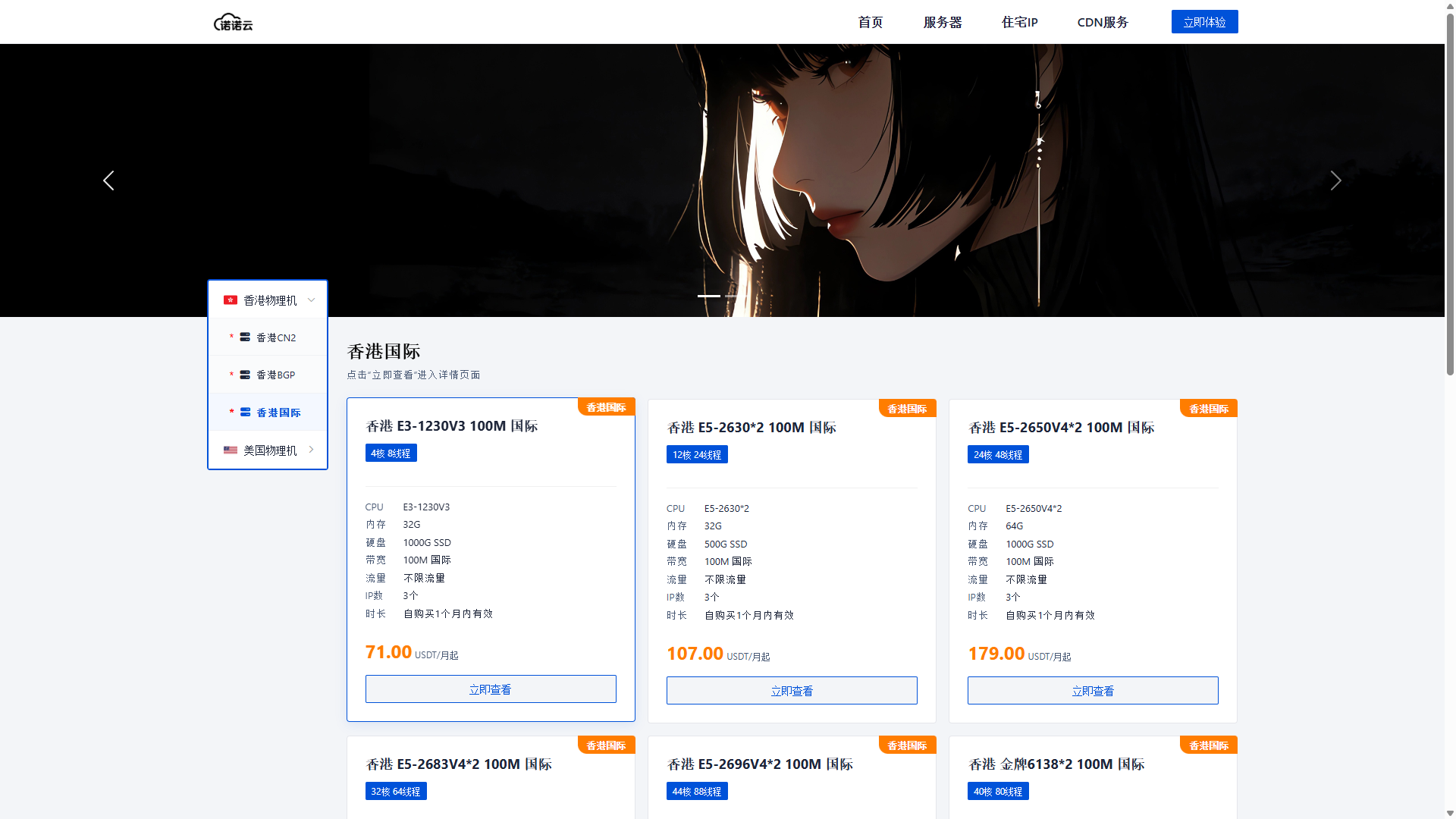Viewport: 1456px width, 819px height.
Task: Click server icon beside 香港CN2
Action: pyautogui.click(x=245, y=337)
